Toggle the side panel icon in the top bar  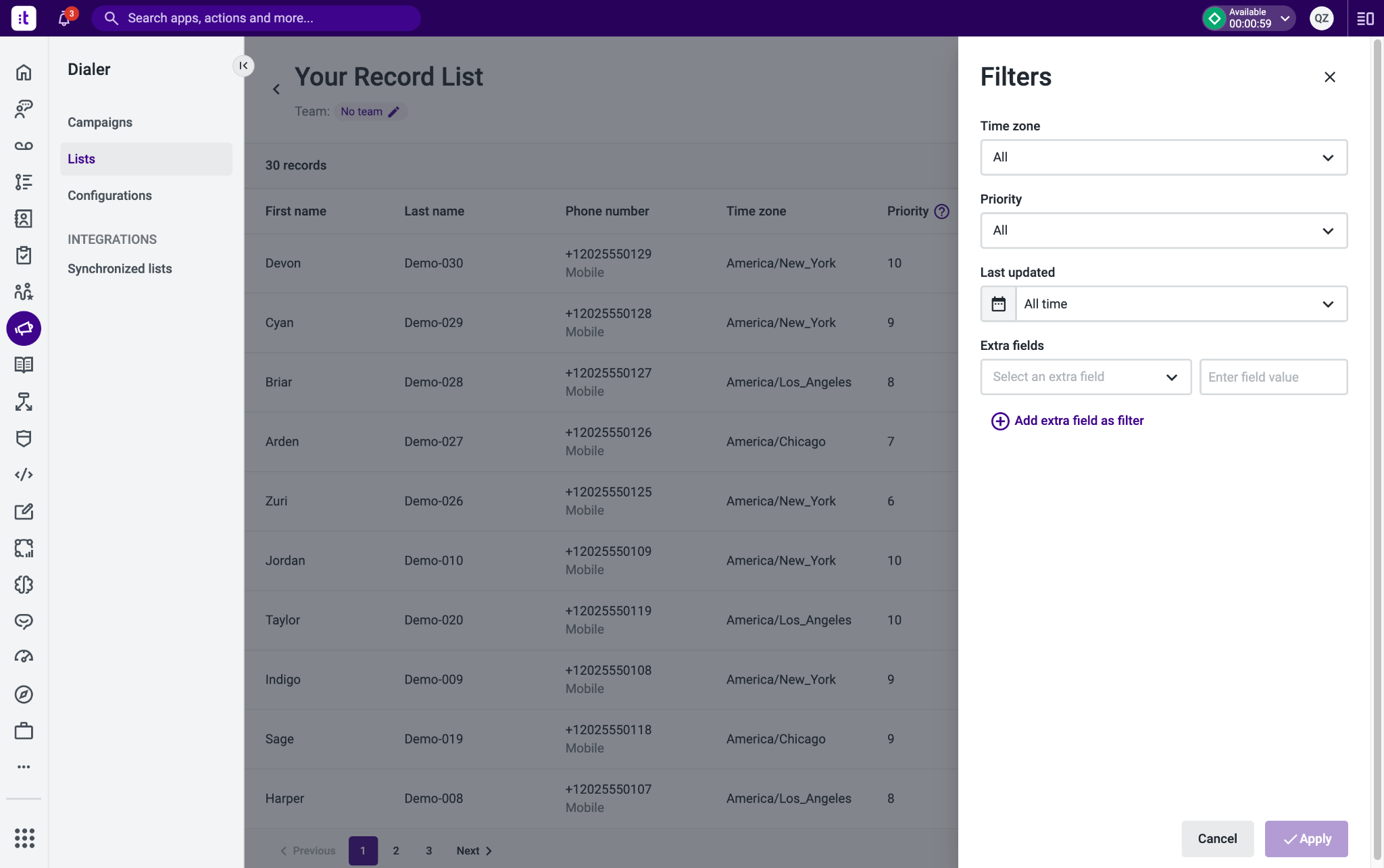click(x=1365, y=18)
